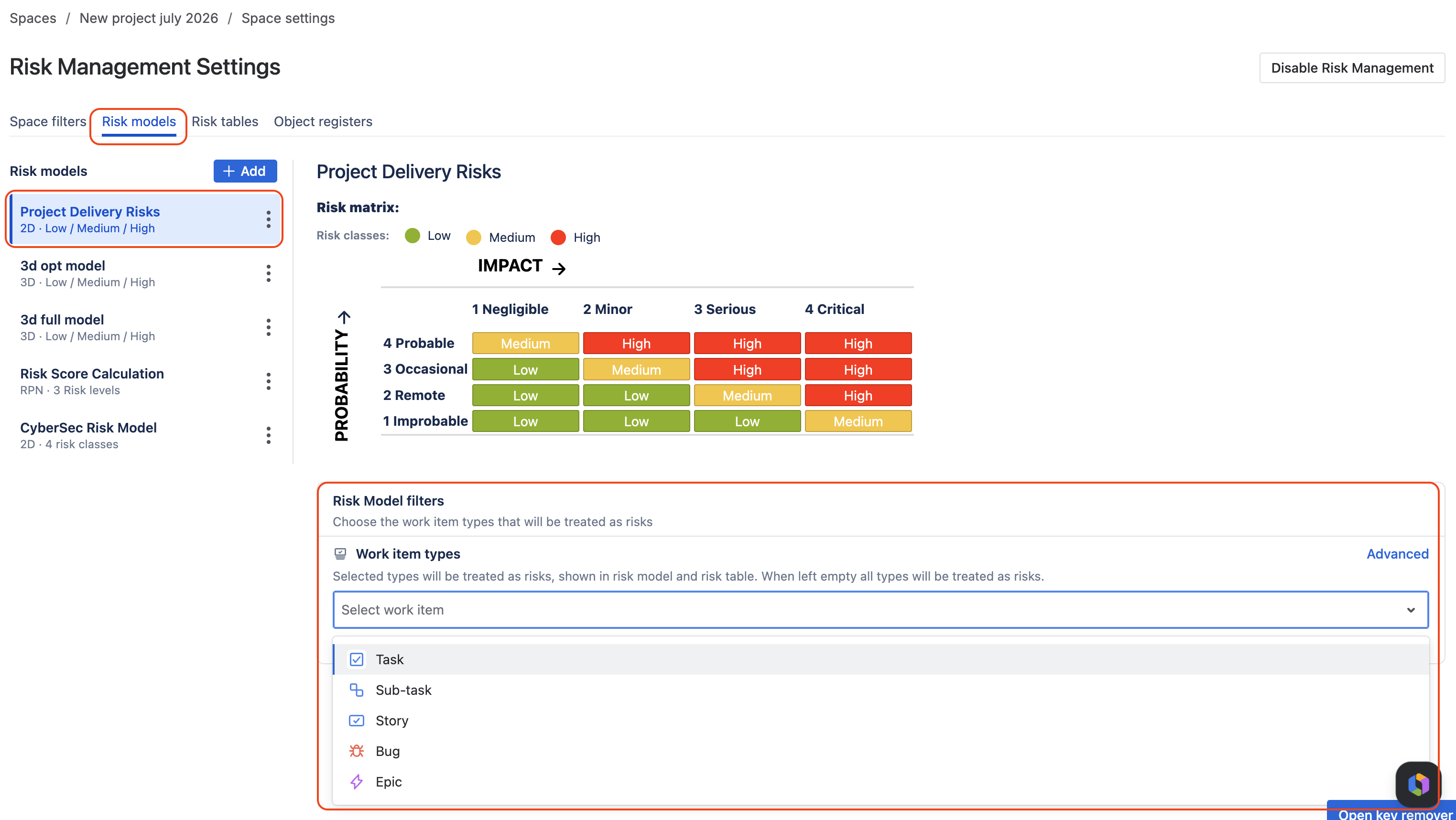Select the Sub-task work item option

click(x=880, y=690)
